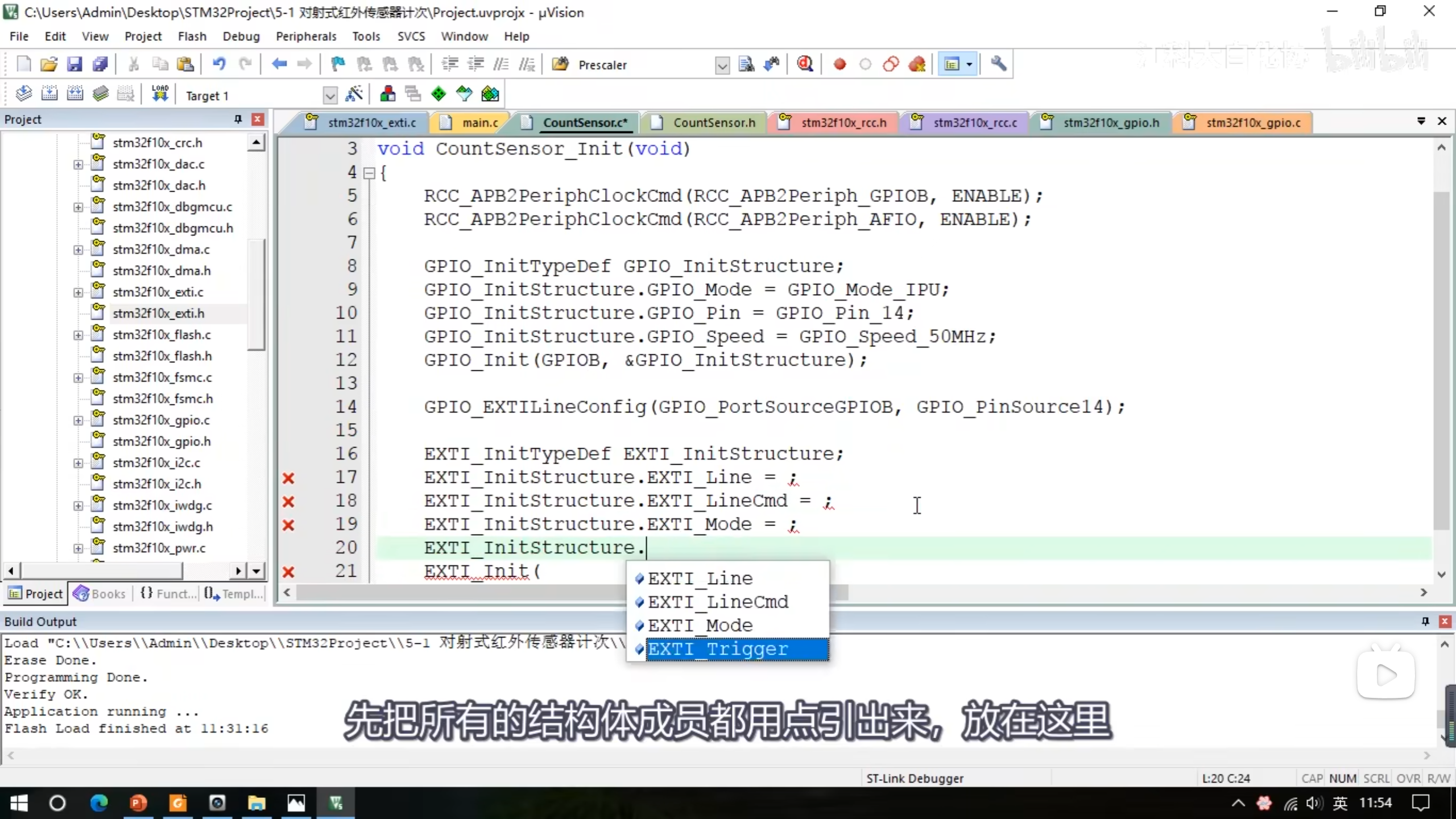Viewport: 1456px width, 819px height.
Task: Open the Peripherals menu
Action: coord(305,36)
